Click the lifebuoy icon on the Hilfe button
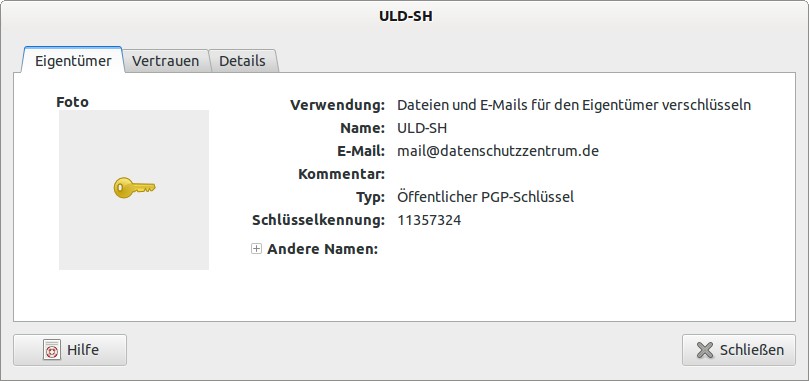Viewport: 809px width, 381px height. click(52, 350)
